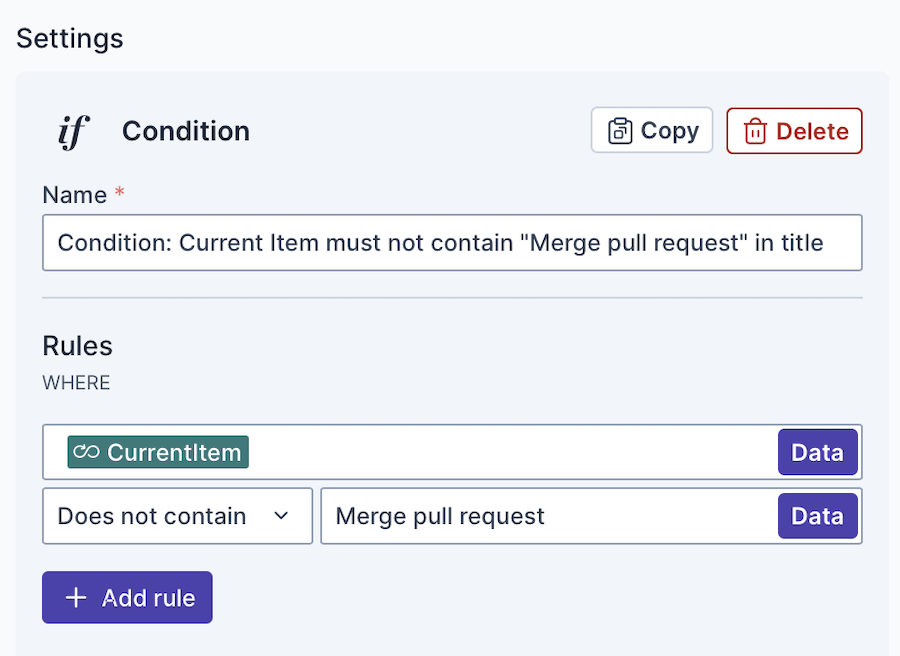
Task: Click the 'Condition' heading text
Action: (x=186, y=131)
